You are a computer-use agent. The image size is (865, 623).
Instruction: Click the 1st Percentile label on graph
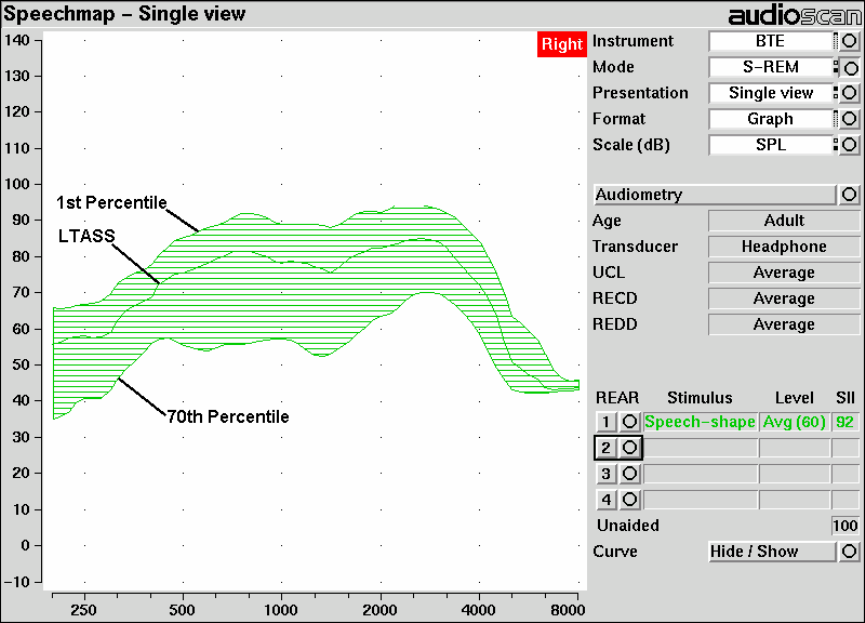coord(111,203)
